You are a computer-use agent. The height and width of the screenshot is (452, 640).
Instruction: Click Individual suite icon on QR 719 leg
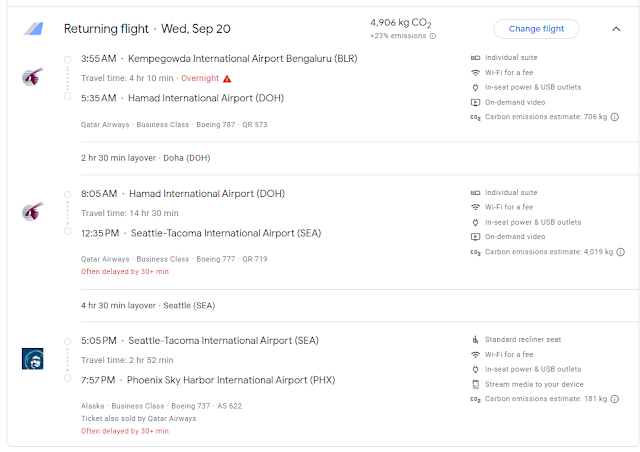[475, 193]
